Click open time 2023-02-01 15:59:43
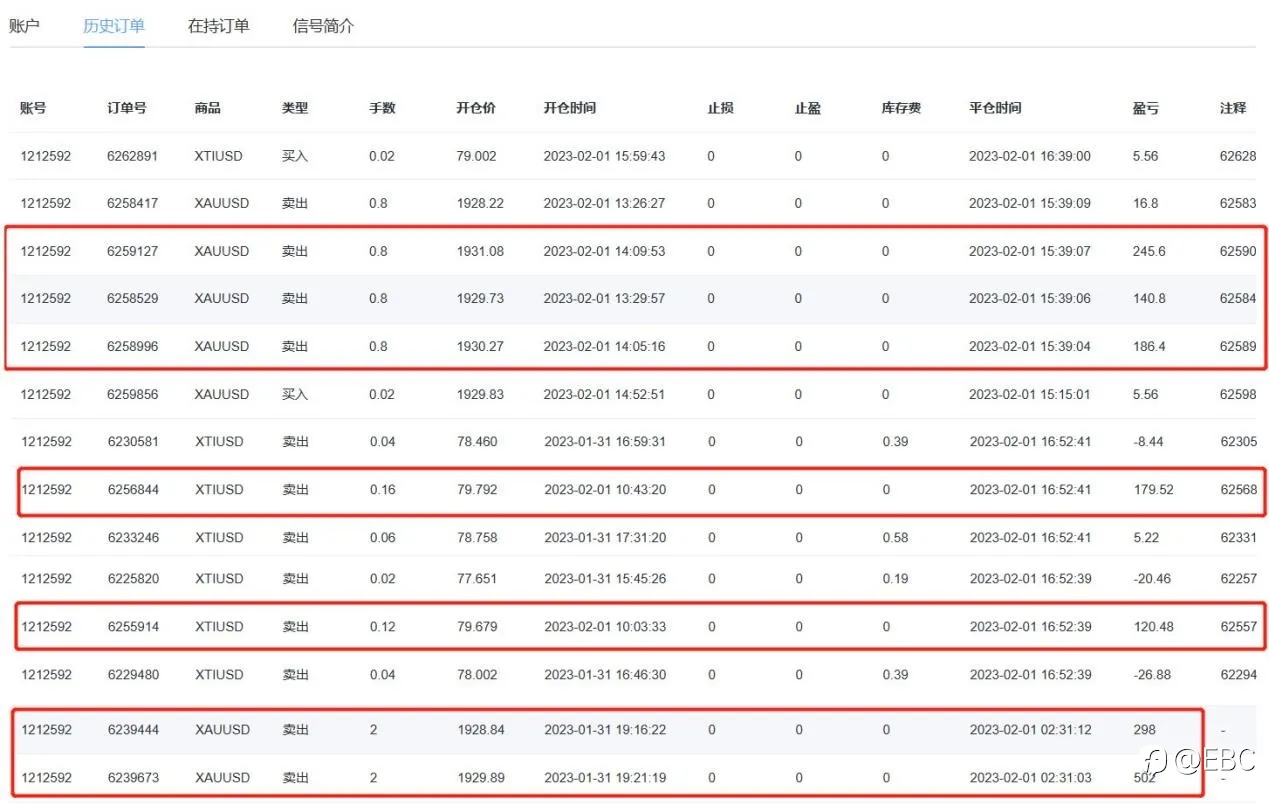1269x805 pixels. pos(604,156)
